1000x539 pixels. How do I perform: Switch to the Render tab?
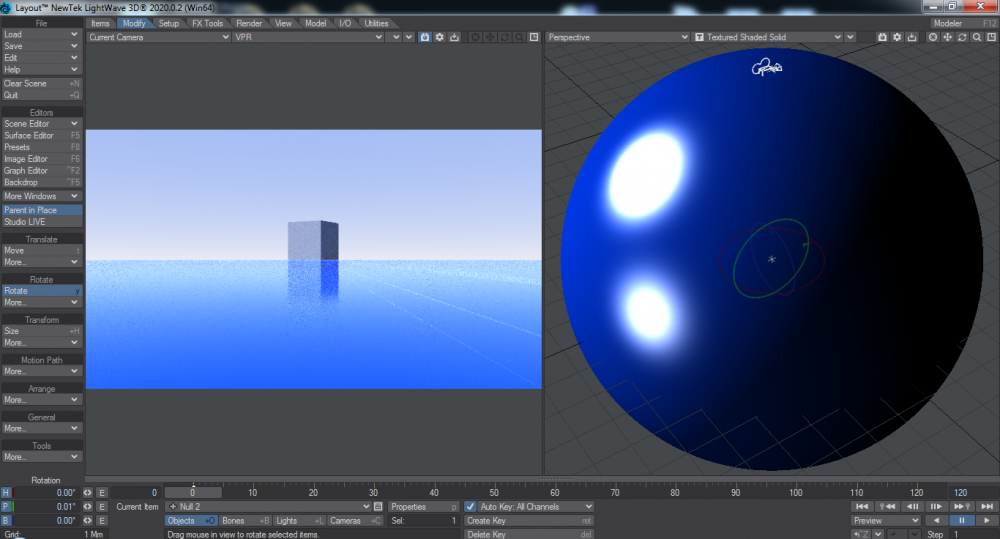tap(249, 23)
